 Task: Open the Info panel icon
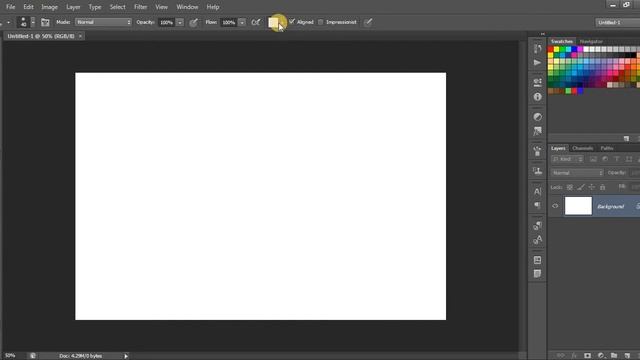pos(537,97)
